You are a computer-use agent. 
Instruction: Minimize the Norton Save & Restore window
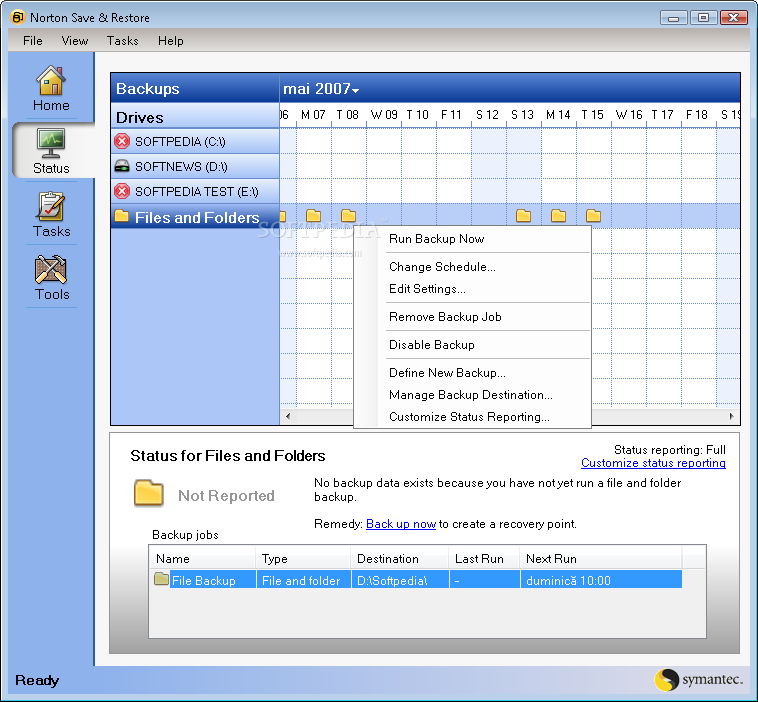pyautogui.click(x=673, y=18)
